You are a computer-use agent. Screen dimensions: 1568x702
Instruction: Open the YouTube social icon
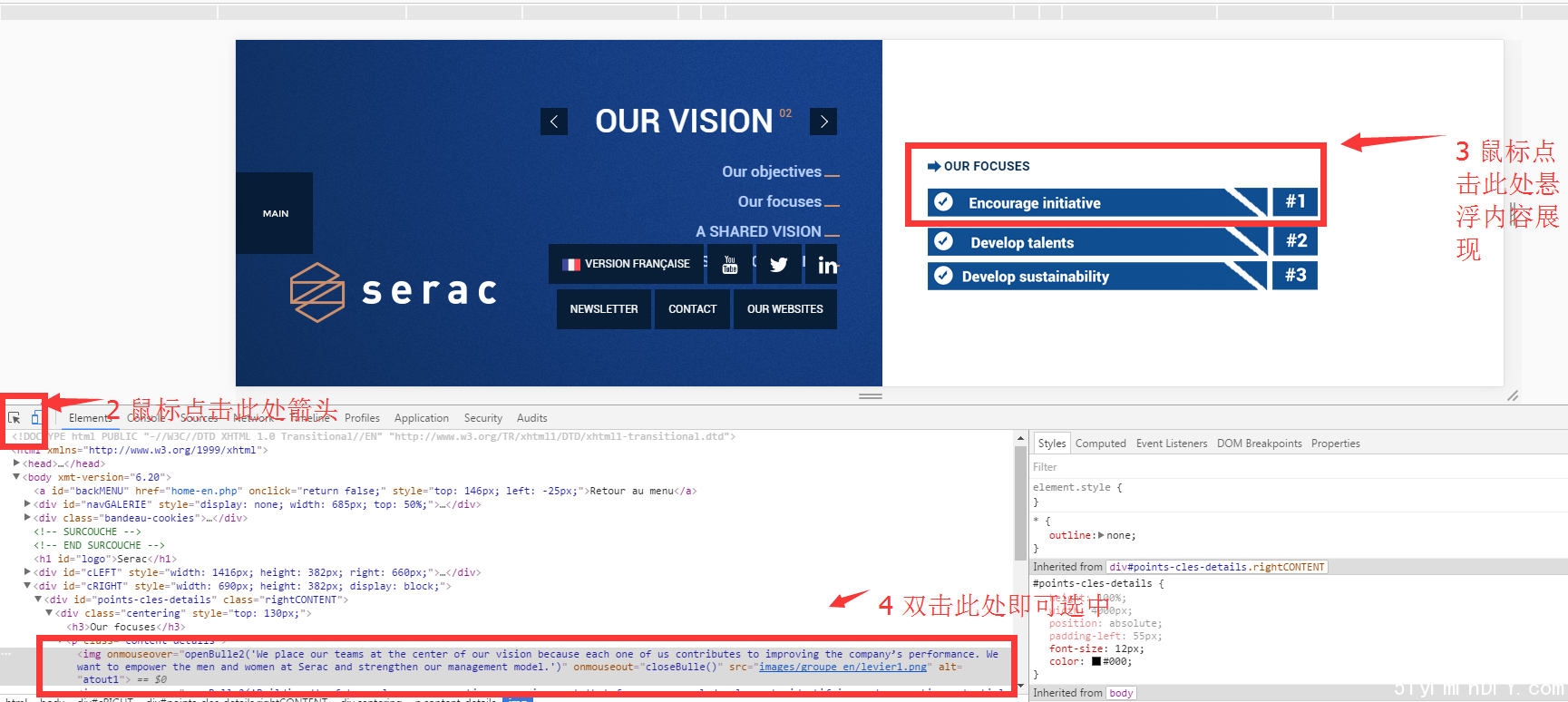(x=730, y=264)
